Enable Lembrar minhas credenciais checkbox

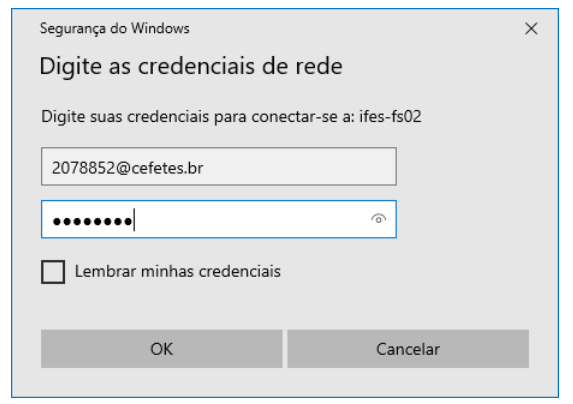pos(53,272)
